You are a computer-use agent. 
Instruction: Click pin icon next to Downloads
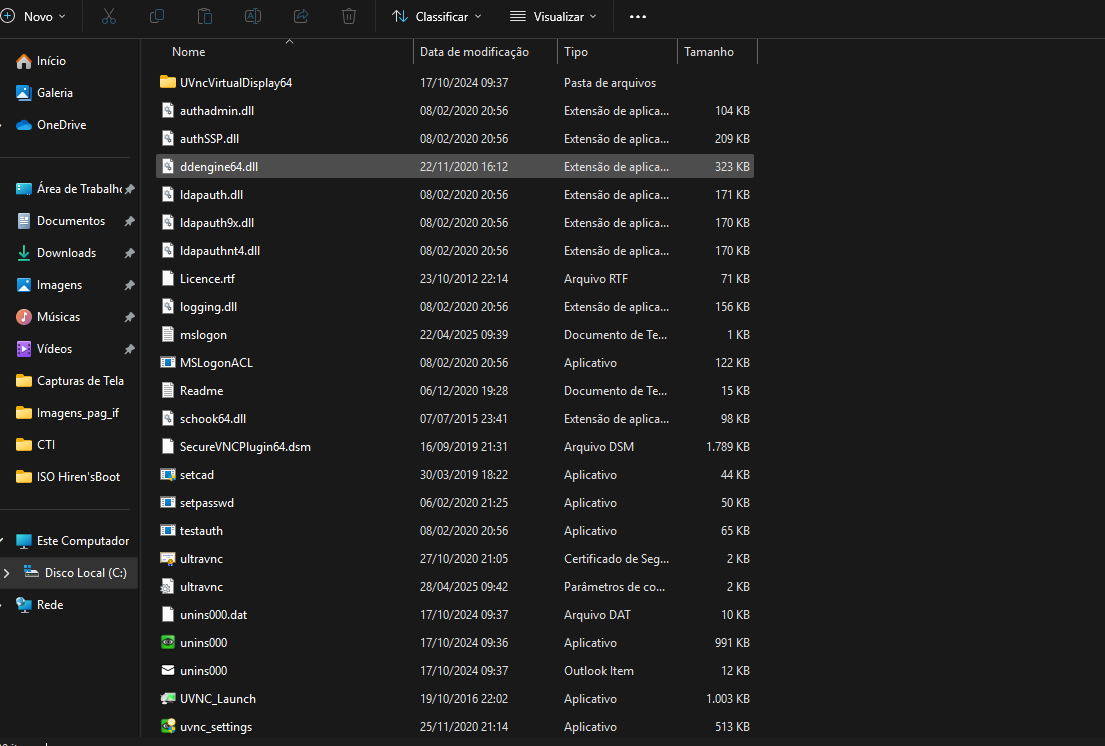(129, 253)
